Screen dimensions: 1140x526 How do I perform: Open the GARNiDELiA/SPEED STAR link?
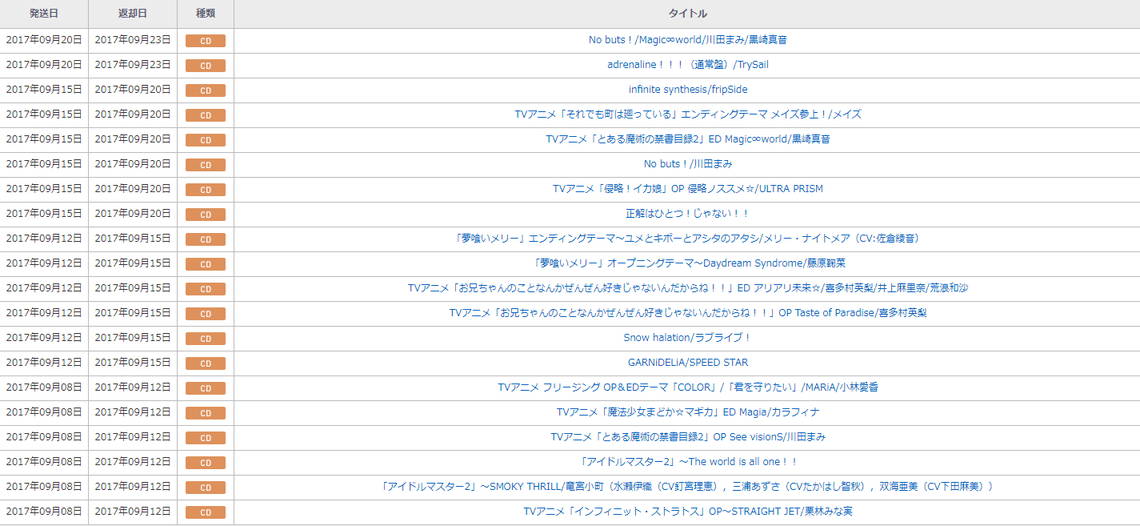click(687, 362)
